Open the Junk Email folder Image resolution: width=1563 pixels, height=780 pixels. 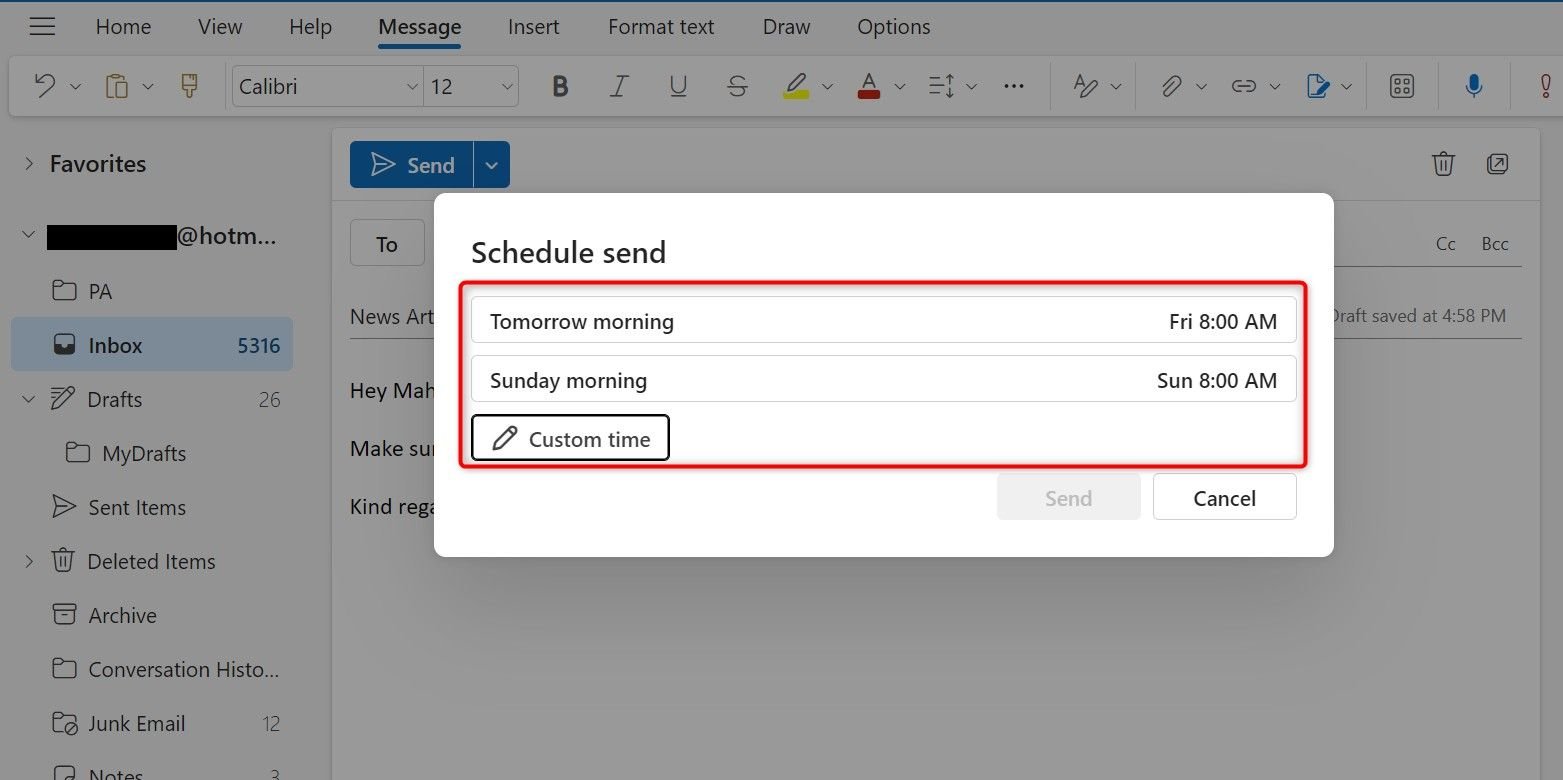152,723
